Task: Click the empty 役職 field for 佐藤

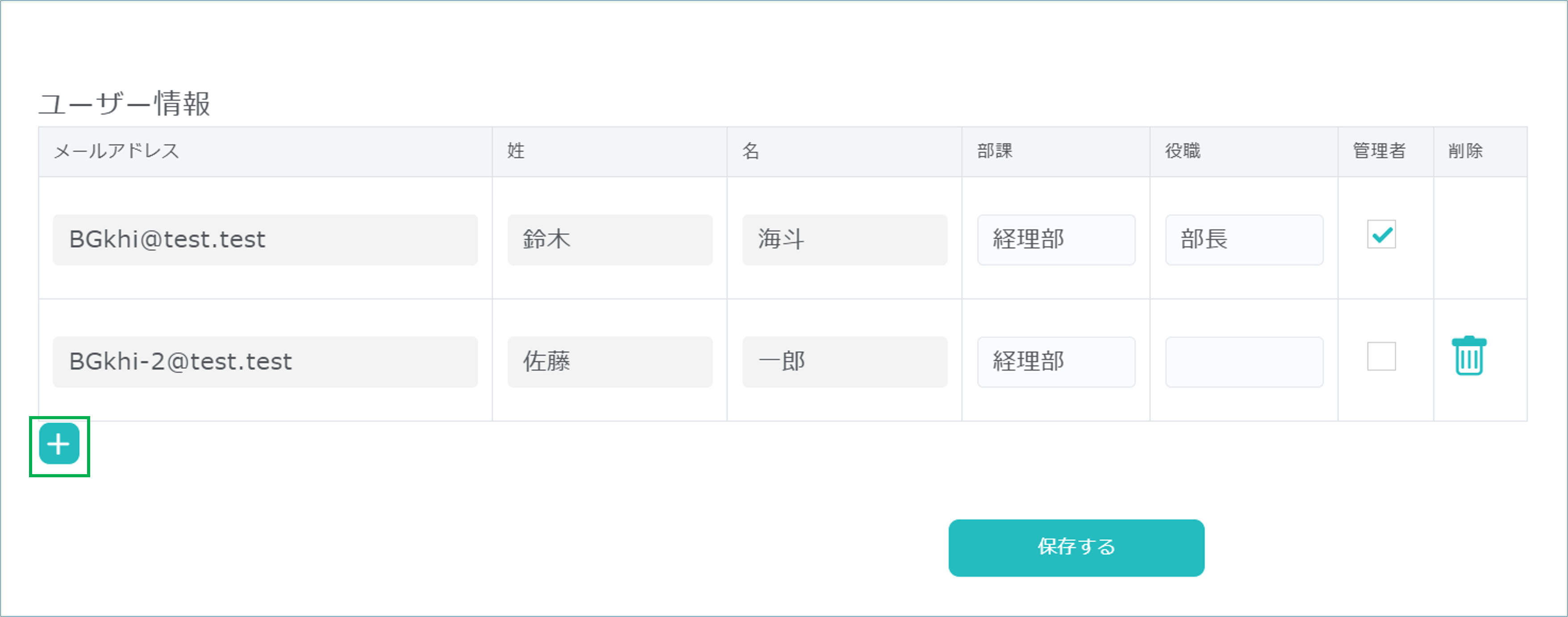Action: click(x=1243, y=362)
